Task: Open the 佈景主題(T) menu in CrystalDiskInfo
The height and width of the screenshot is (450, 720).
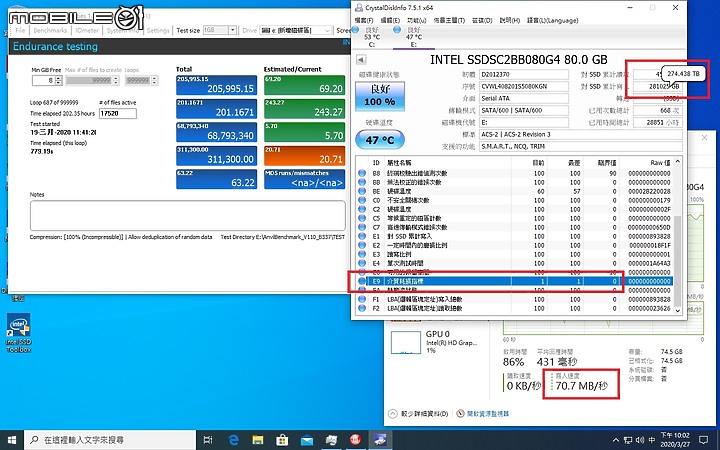Action: (x=449, y=20)
